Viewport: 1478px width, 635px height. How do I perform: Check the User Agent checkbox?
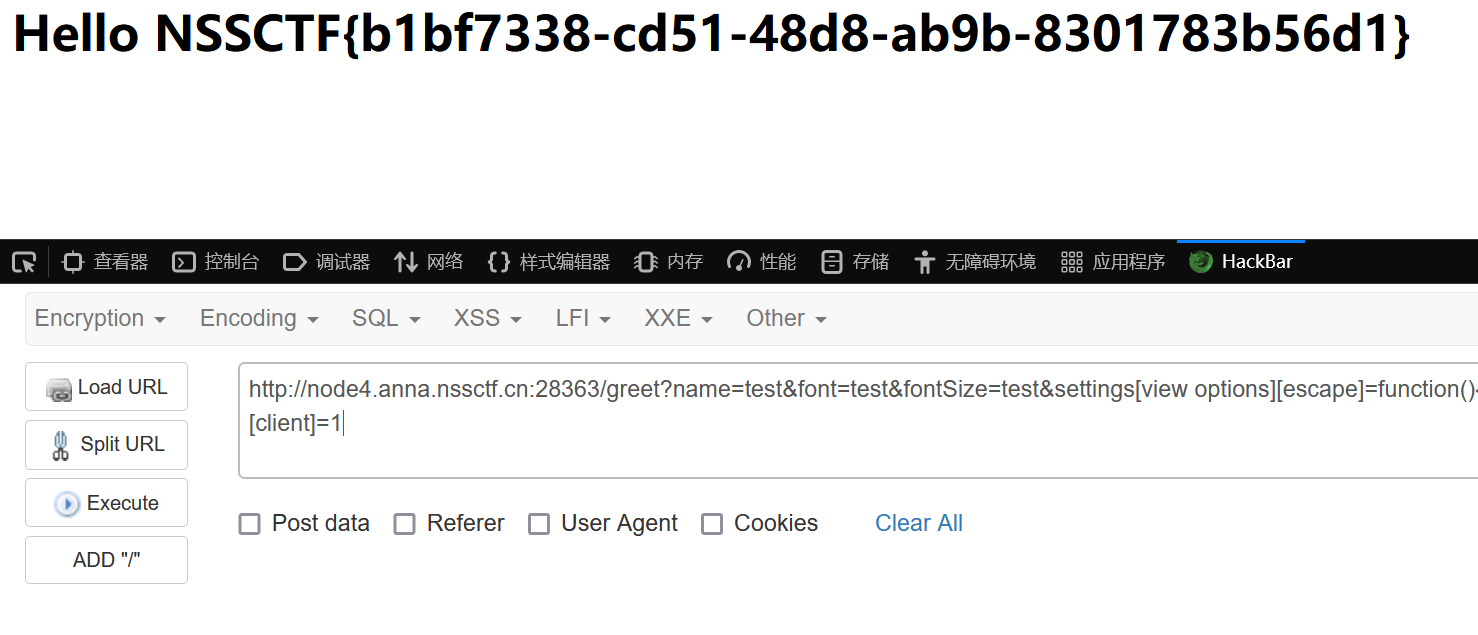coord(539,524)
